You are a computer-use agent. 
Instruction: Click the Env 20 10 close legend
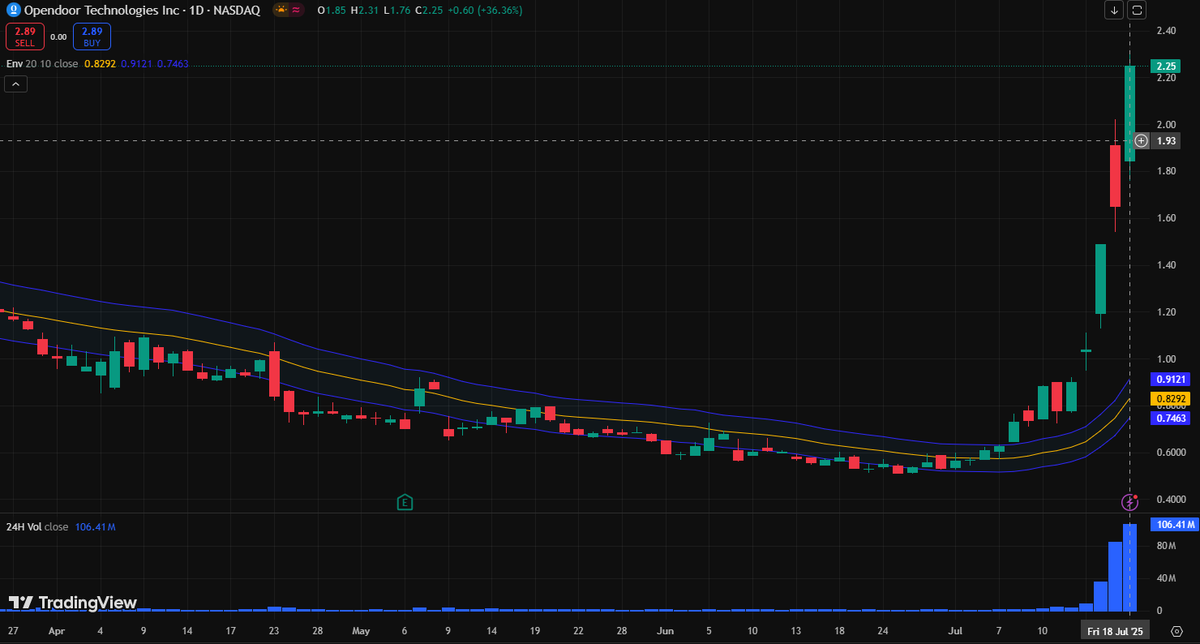pos(42,64)
